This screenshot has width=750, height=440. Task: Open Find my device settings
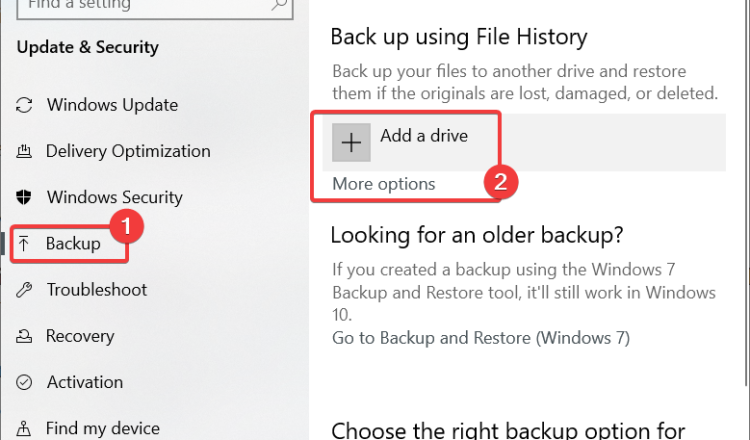[x=102, y=429]
